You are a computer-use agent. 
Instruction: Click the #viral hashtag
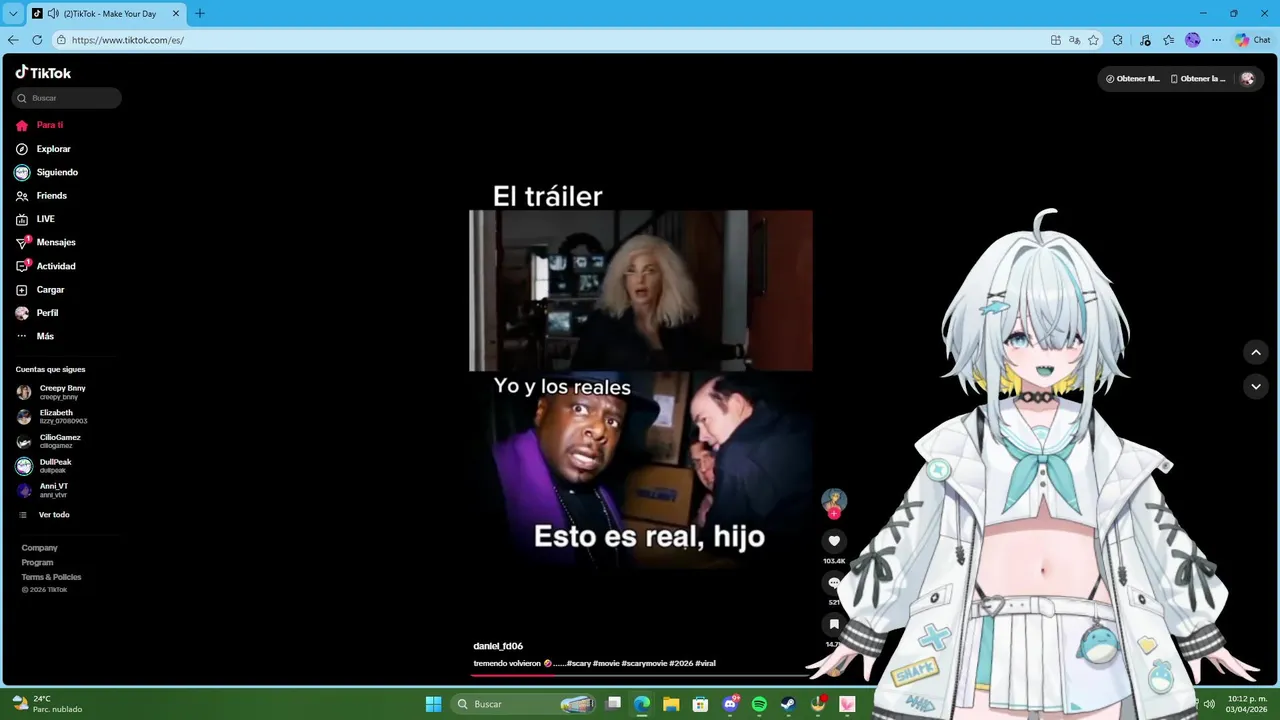click(x=705, y=663)
